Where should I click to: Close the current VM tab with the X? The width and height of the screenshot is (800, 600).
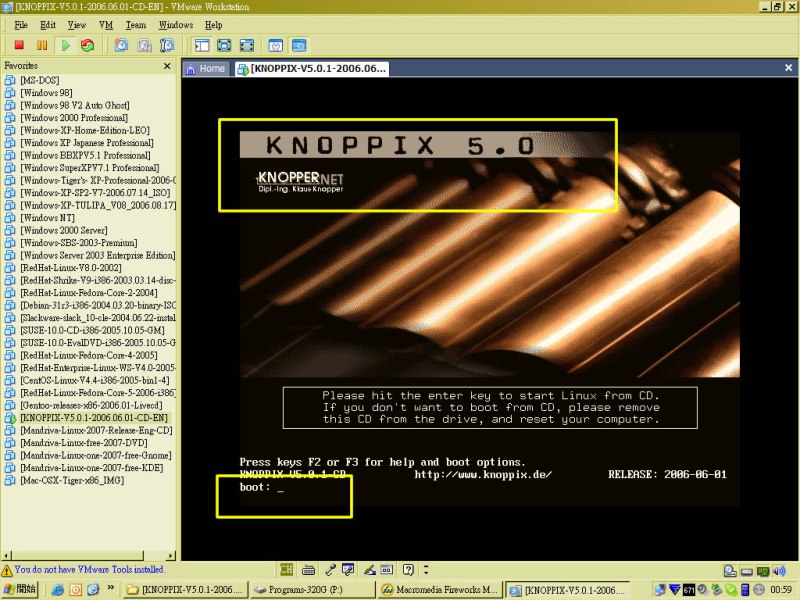(788, 67)
